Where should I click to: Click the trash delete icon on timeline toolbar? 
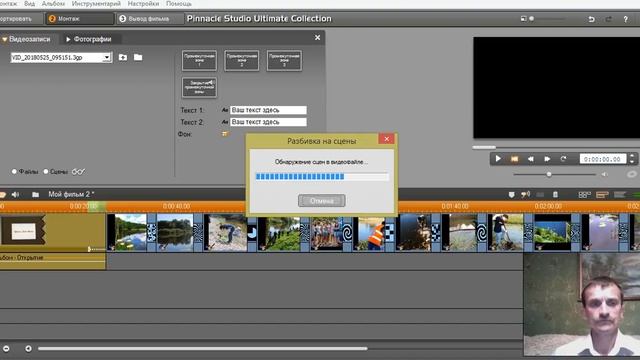555,195
